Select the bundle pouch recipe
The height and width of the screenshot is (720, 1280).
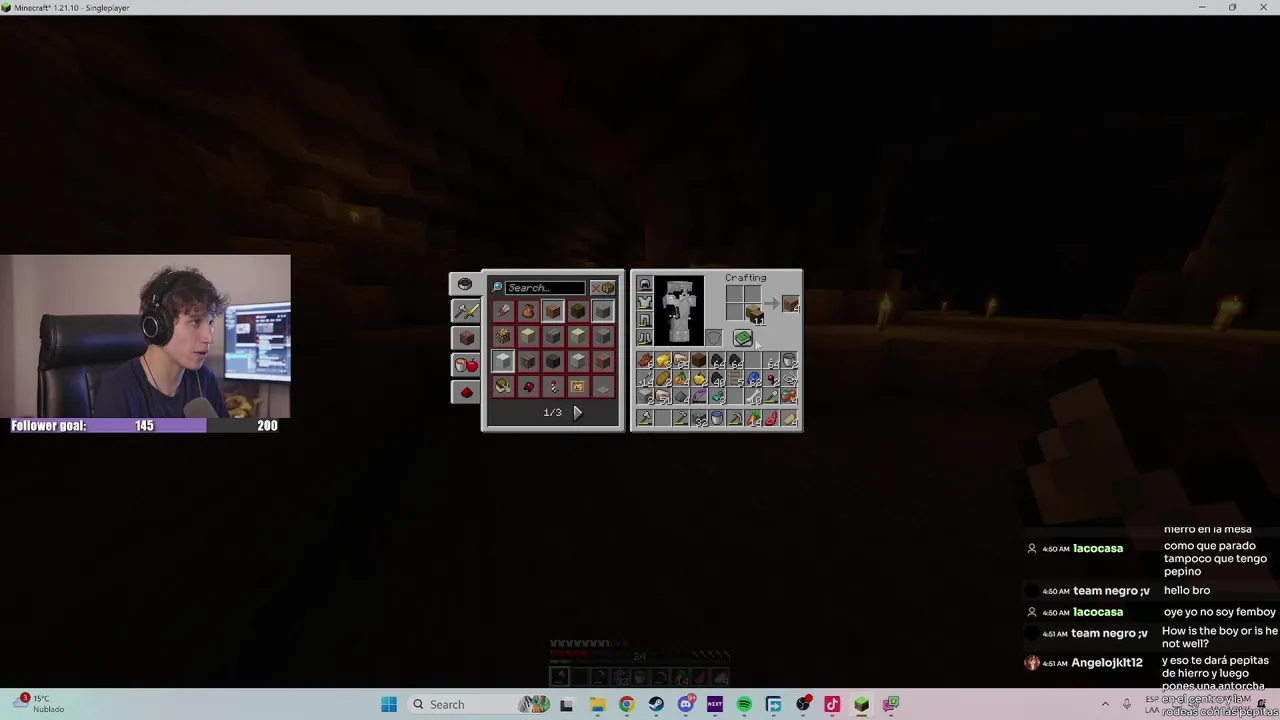pyautogui.click(x=528, y=311)
